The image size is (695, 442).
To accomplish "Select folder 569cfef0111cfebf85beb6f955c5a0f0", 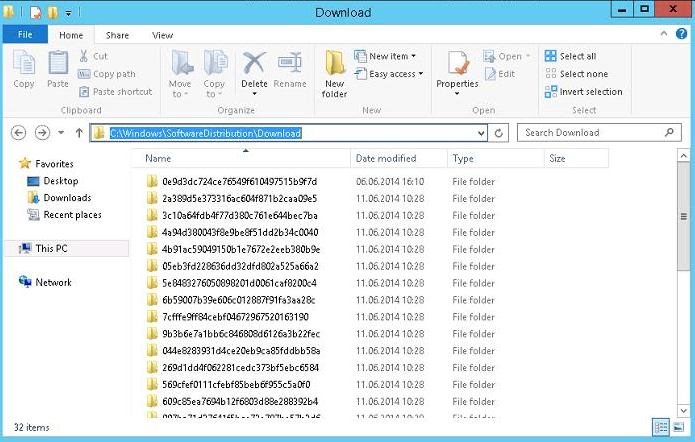I will pyautogui.click(x=228, y=384).
